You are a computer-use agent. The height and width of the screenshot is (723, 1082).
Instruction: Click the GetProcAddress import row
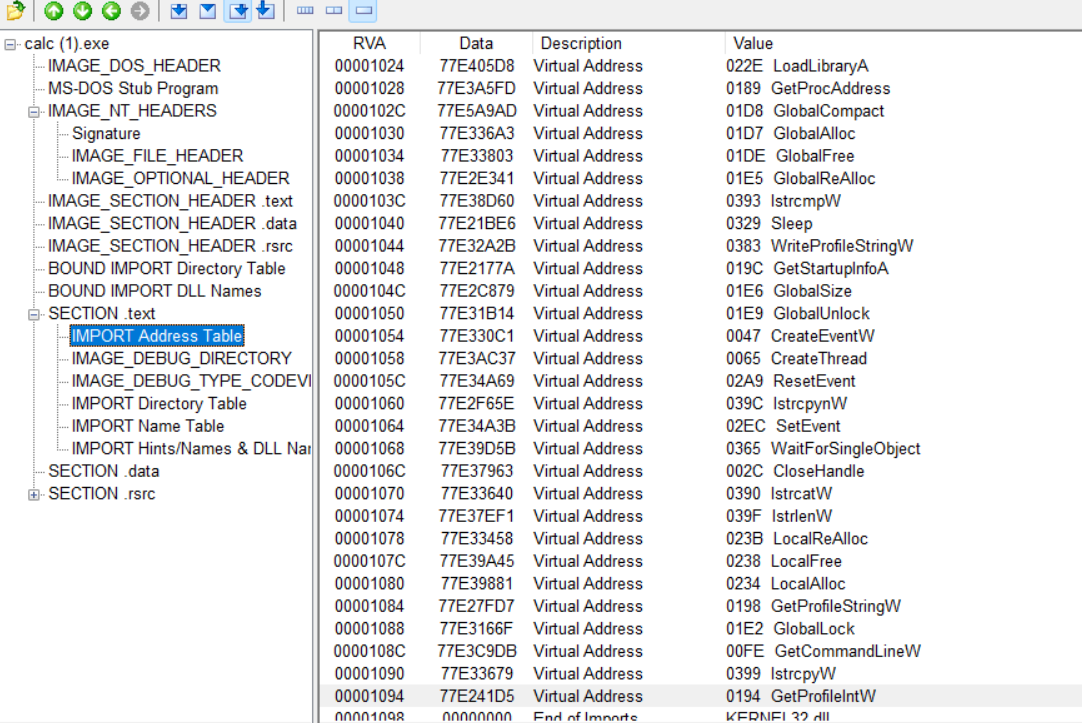pyautogui.click(x=700, y=88)
